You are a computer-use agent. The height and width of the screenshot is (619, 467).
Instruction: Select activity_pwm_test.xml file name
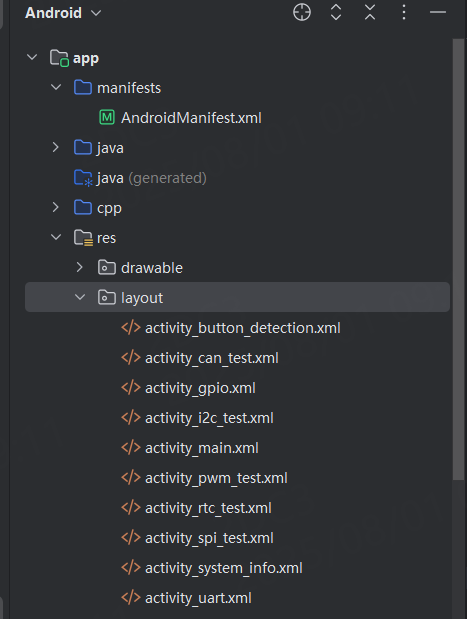(x=216, y=478)
